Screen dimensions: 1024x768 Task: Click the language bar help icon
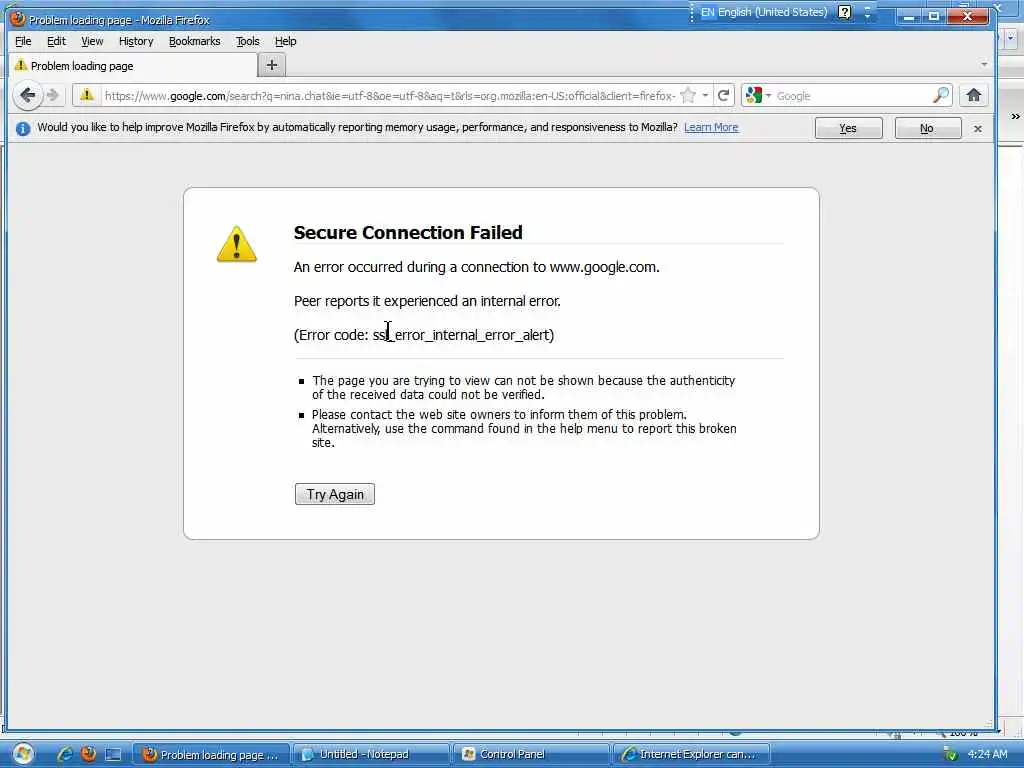(844, 12)
